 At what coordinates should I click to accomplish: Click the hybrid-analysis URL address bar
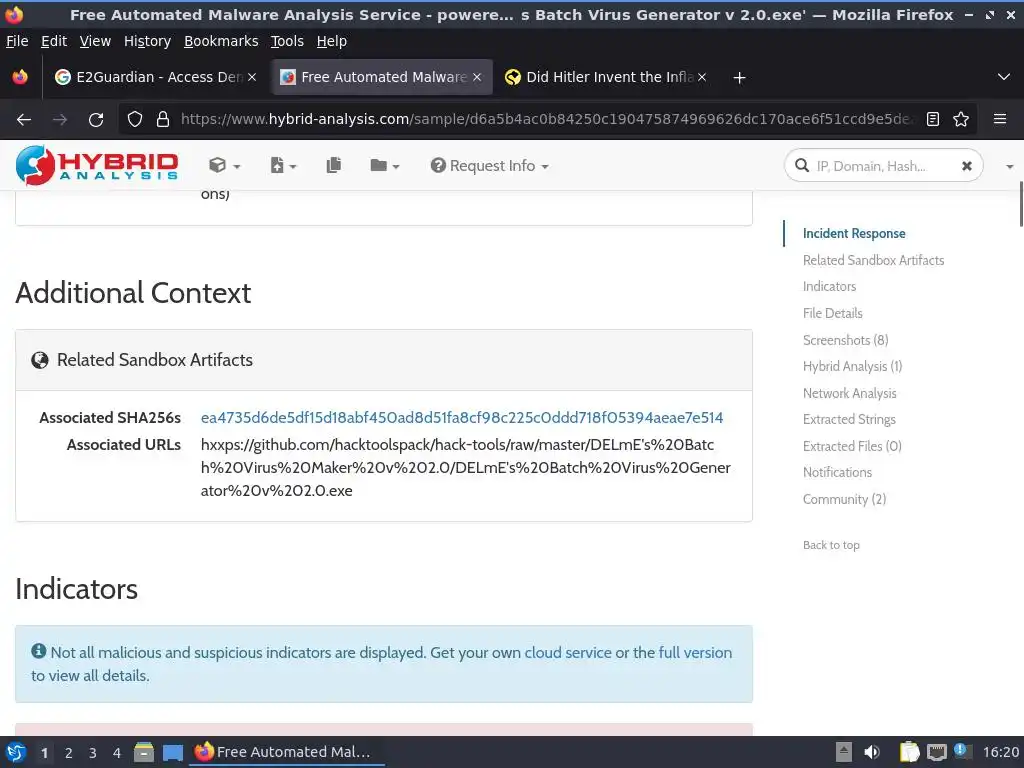tap(547, 120)
